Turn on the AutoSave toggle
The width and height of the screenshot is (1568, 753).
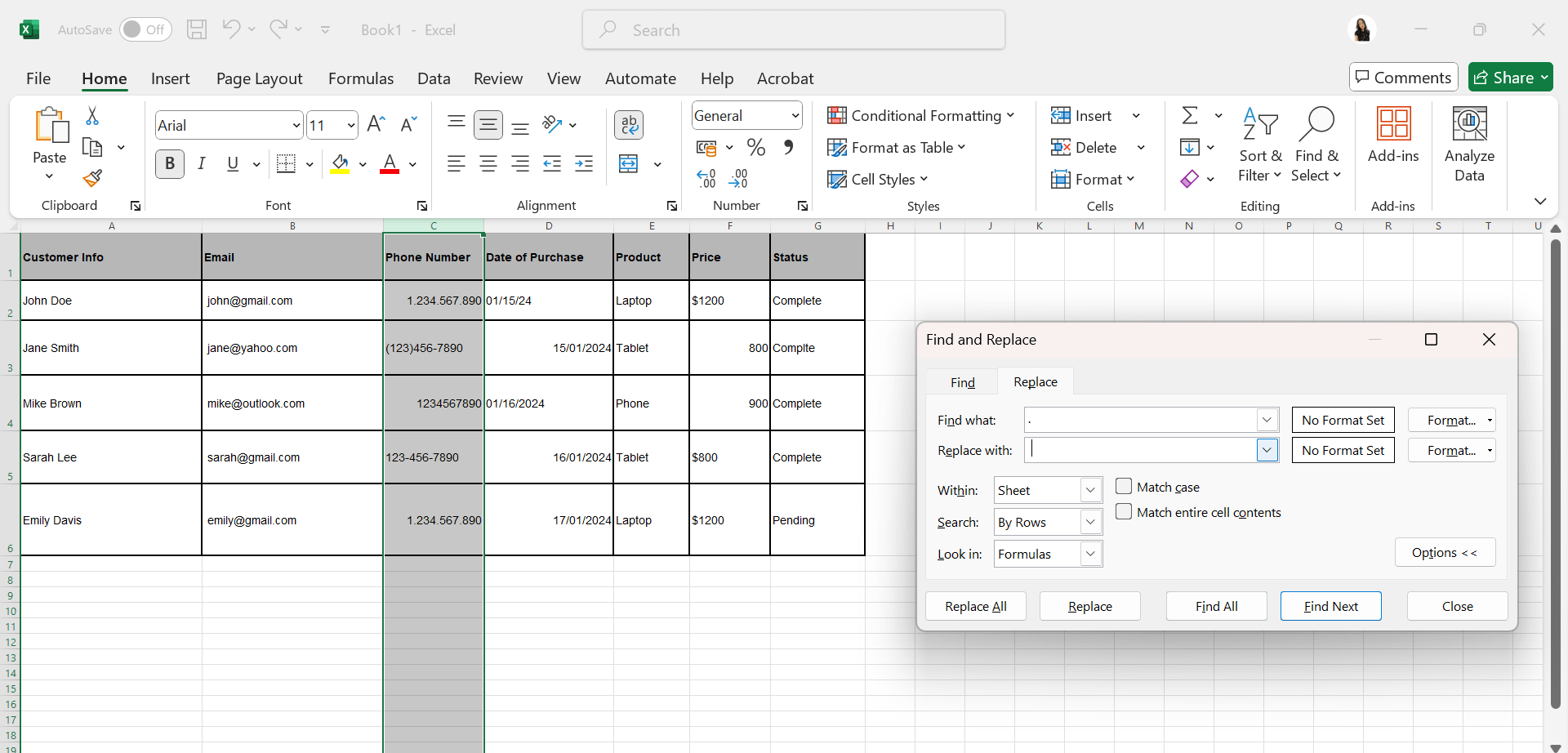[145, 30]
